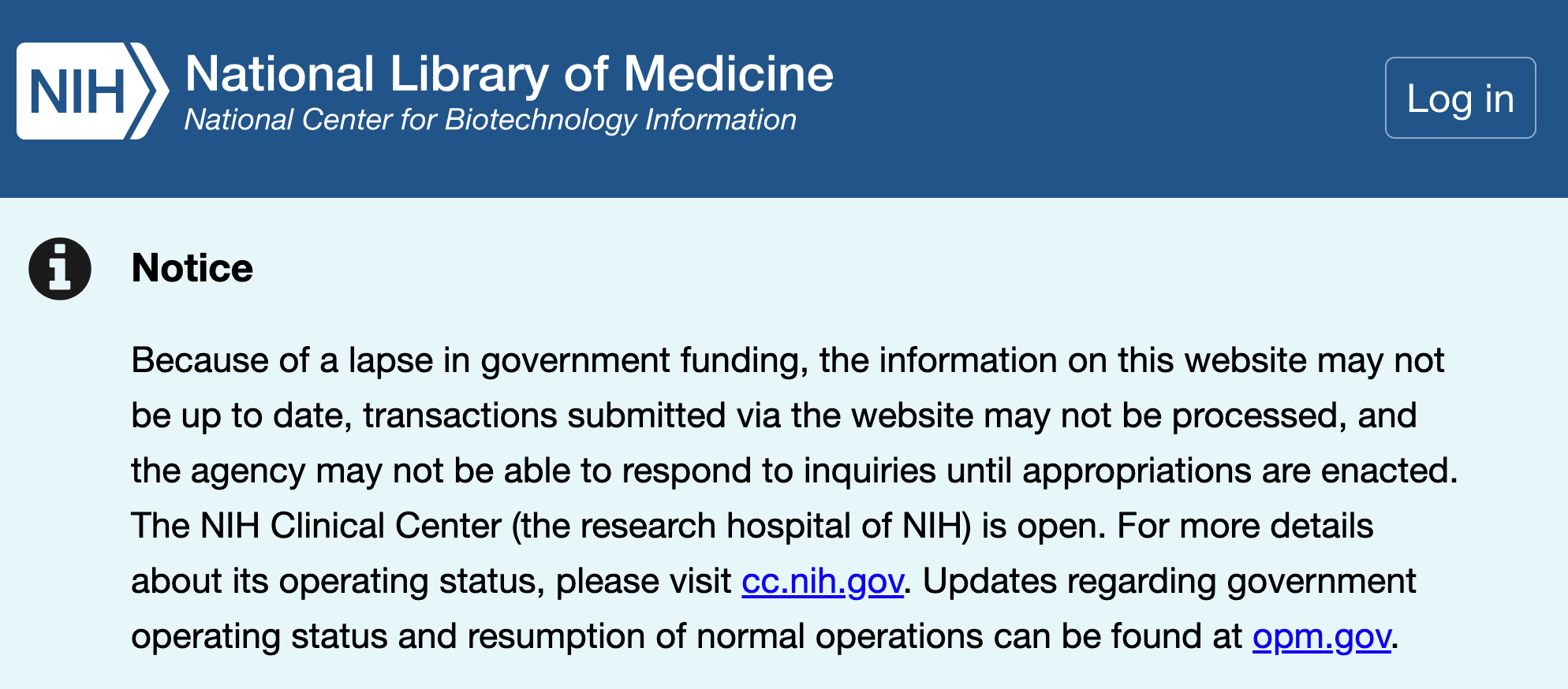Click the National Library of Medicine title
The height and width of the screenshot is (689, 1568).
point(509,74)
